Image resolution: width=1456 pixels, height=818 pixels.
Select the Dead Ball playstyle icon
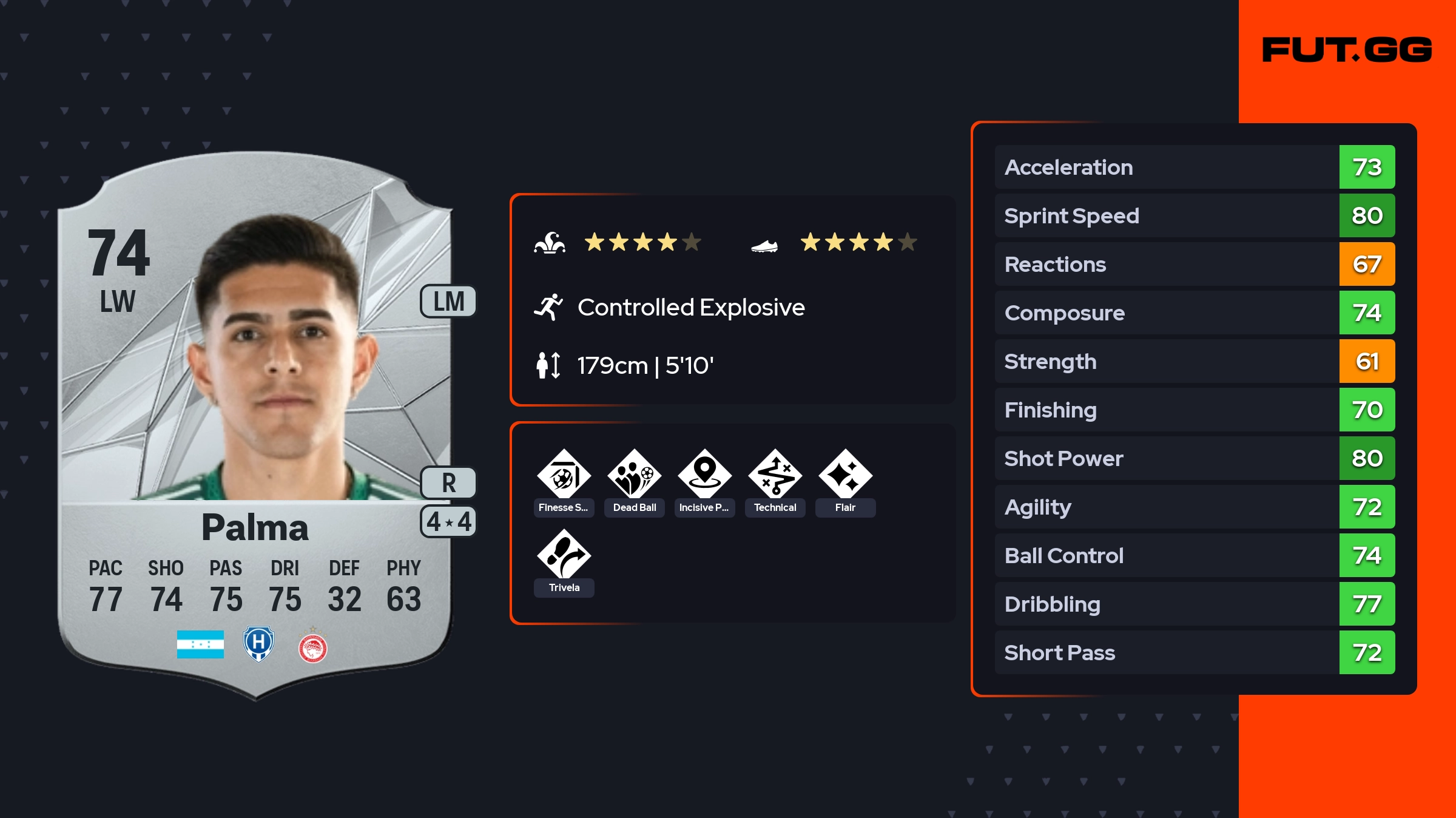point(634,475)
